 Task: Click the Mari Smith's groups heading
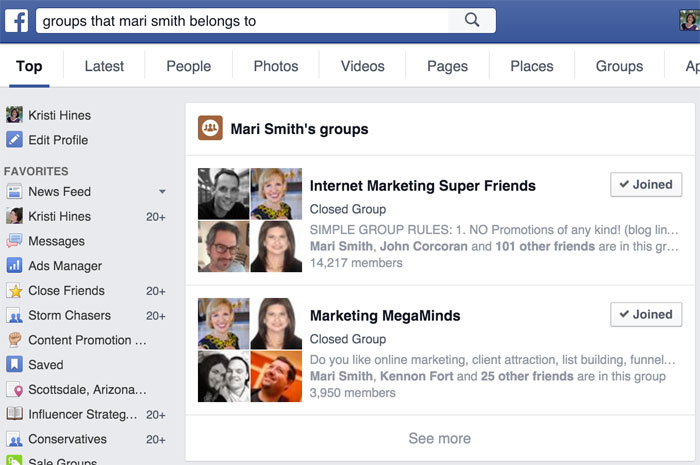(x=299, y=129)
